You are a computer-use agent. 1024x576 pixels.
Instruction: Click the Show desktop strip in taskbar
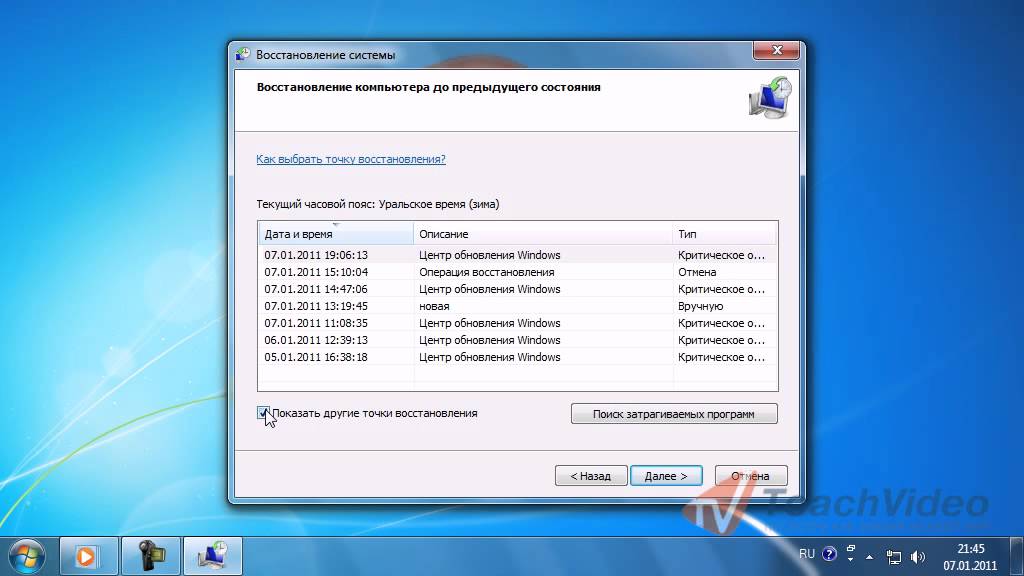tap(1017, 556)
